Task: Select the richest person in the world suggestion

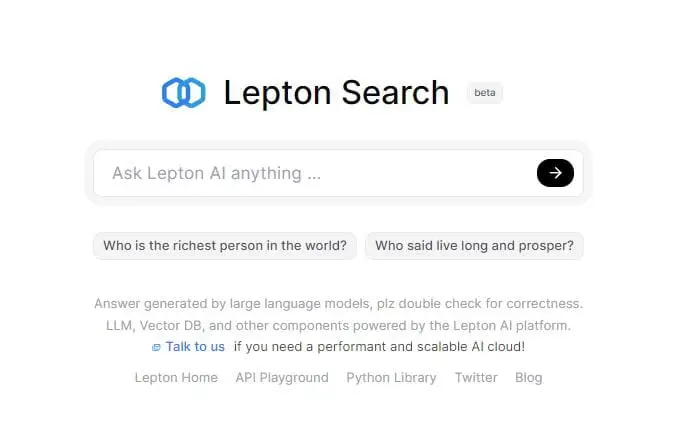Action: coord(225,246)
